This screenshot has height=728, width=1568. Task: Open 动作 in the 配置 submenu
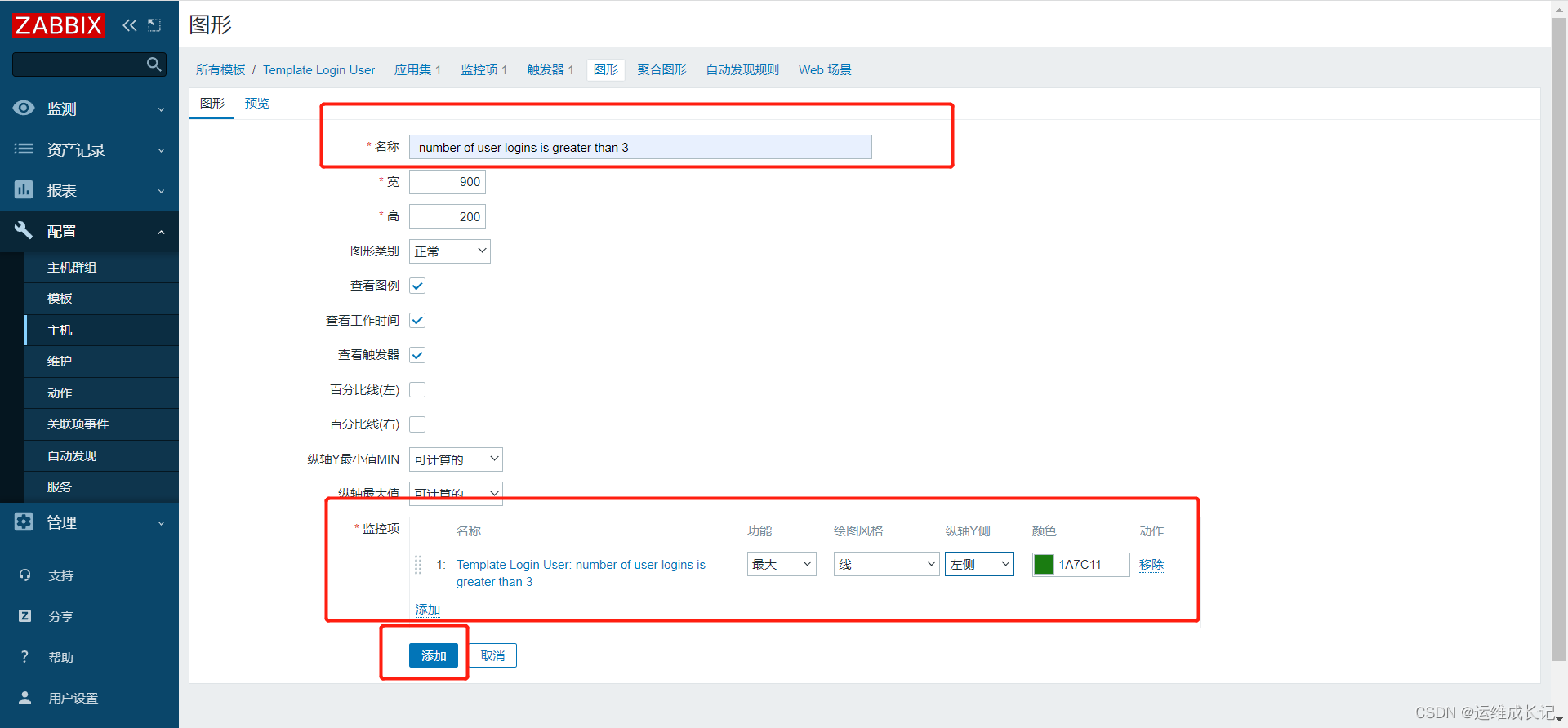(101, 393)
